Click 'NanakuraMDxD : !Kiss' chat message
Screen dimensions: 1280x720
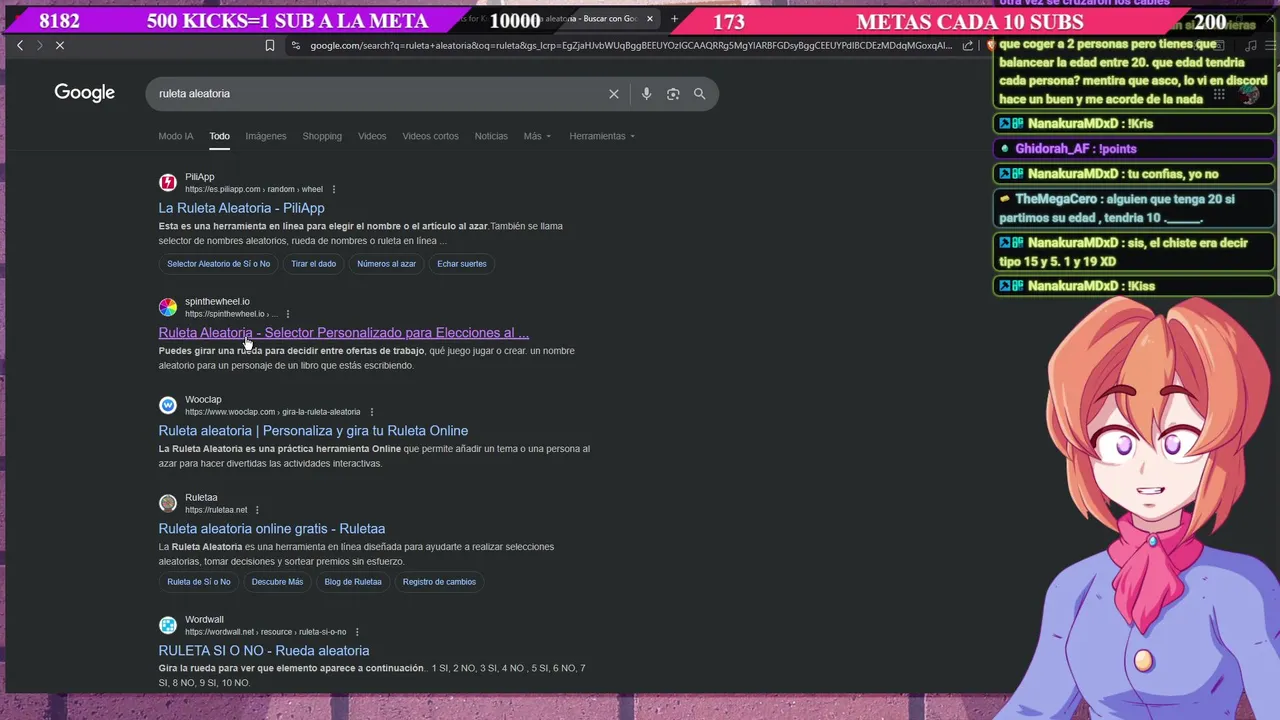(1134, 286)
